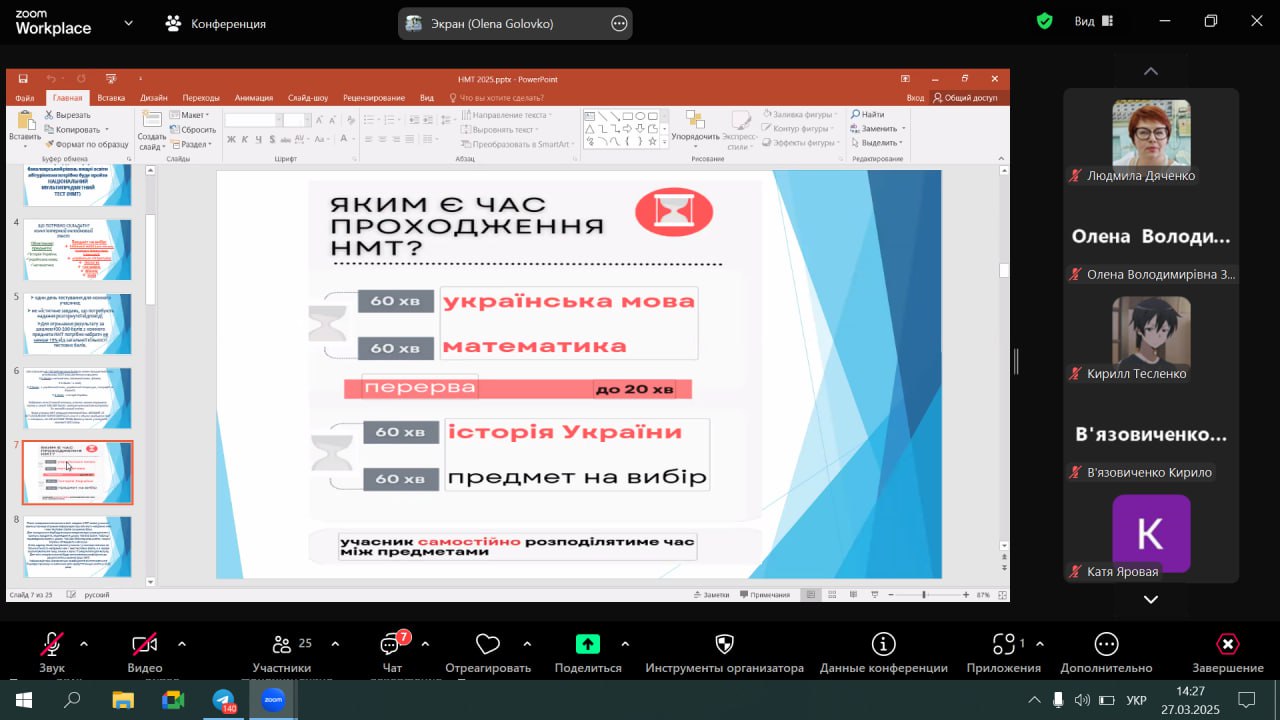
Task: Turn on camera with the Видео button
Action: coord(145,645)
